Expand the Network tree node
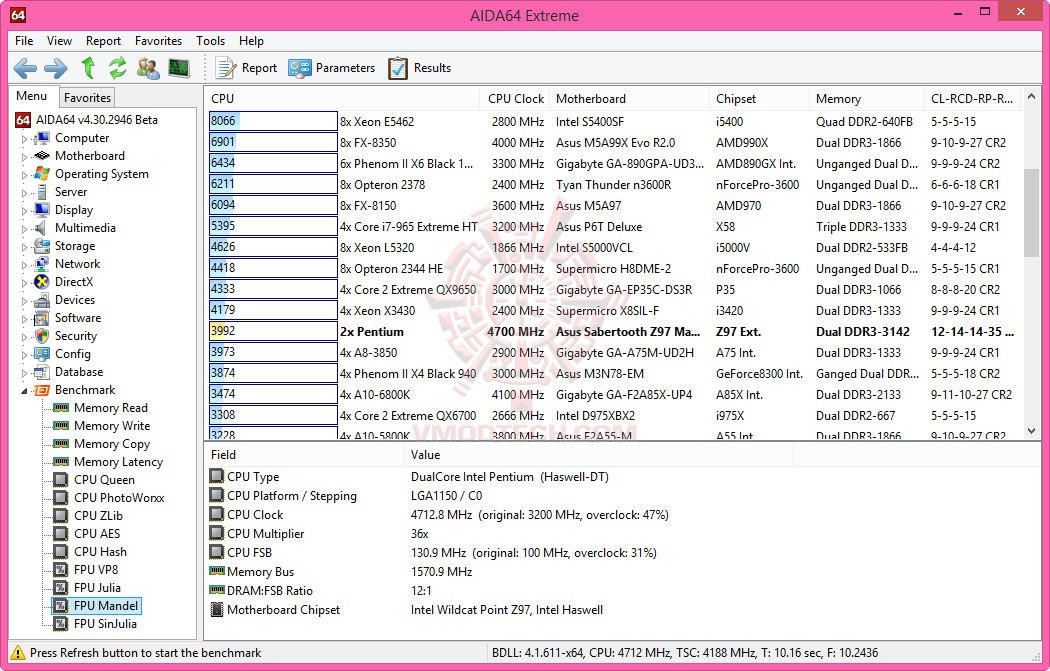Viewport: 1050px width, 671px height. click(x=25, y=265)
